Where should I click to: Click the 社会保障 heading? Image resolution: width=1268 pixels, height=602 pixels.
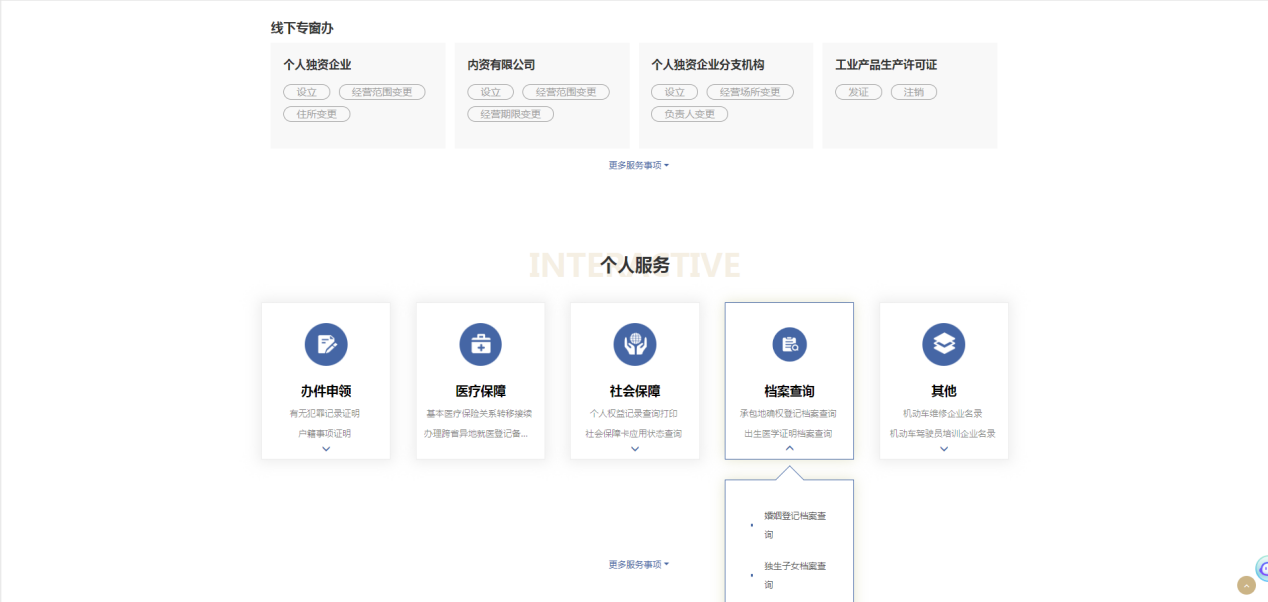point(635,391)
